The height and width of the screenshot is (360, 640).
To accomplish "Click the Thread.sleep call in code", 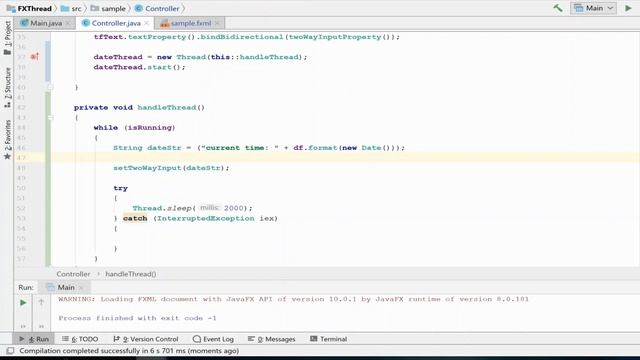I will tap(192, 208).
